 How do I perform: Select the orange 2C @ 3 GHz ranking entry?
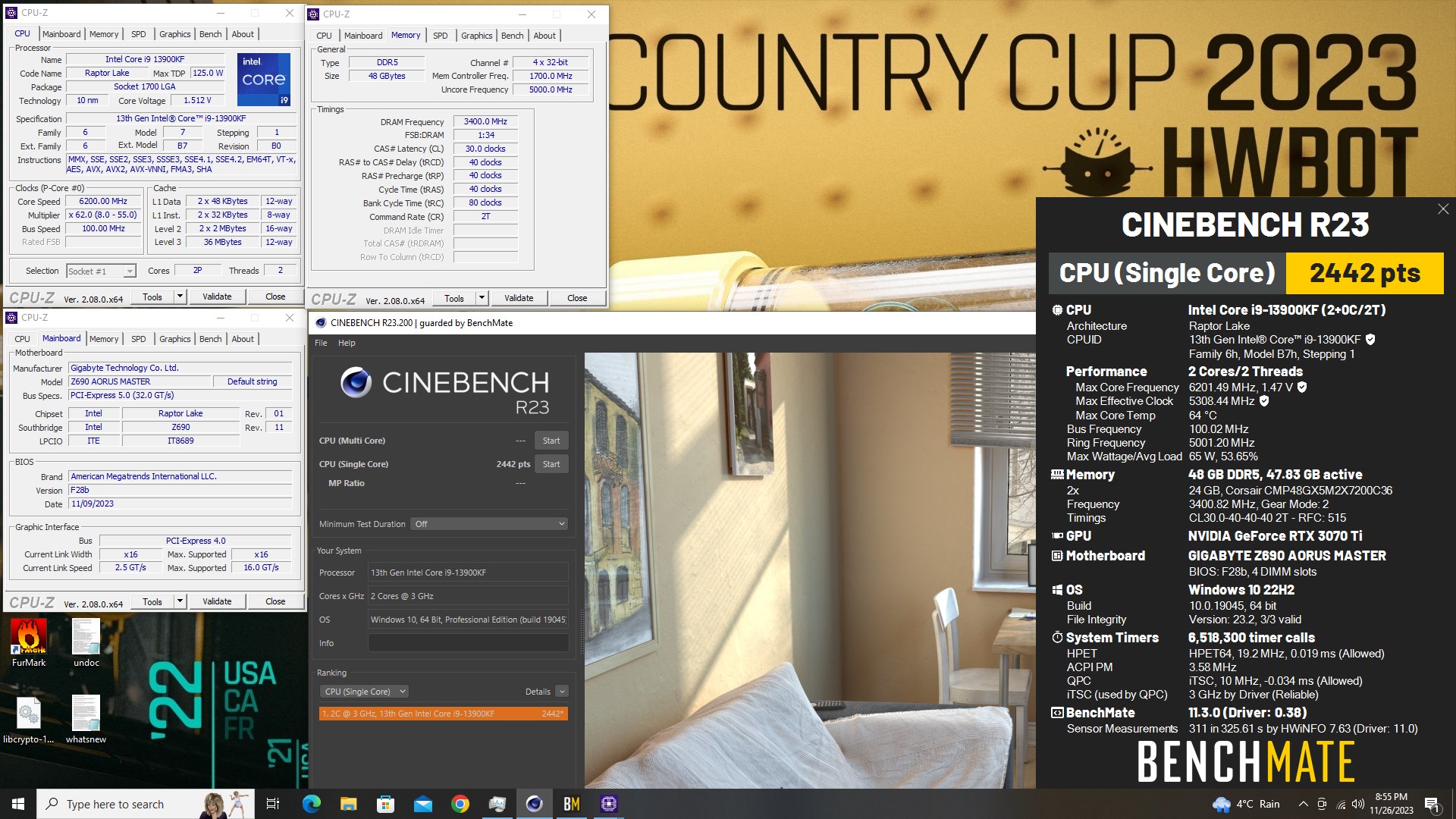tap(444, 714)
